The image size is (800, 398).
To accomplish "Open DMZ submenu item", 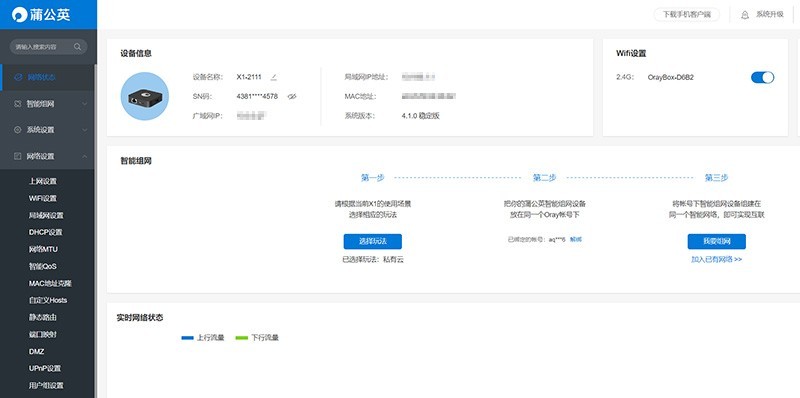I will coord(37,352).
